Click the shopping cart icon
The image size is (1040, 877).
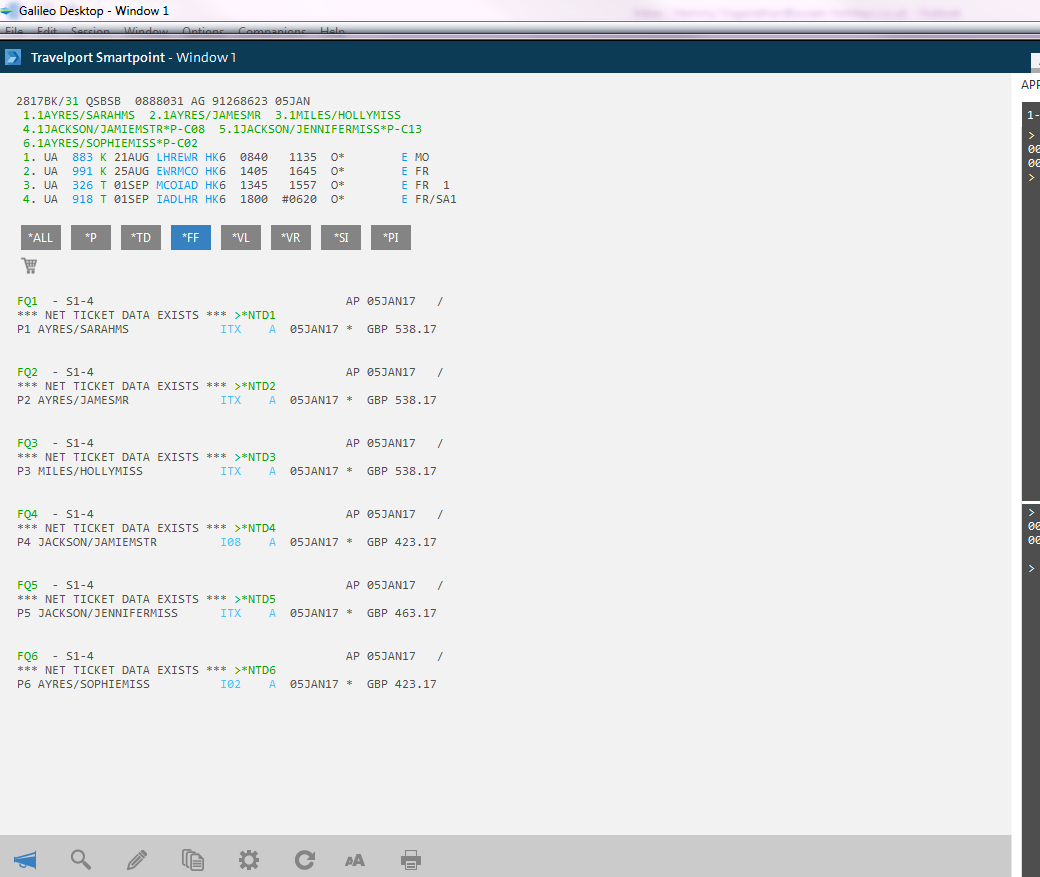(29, 265)
